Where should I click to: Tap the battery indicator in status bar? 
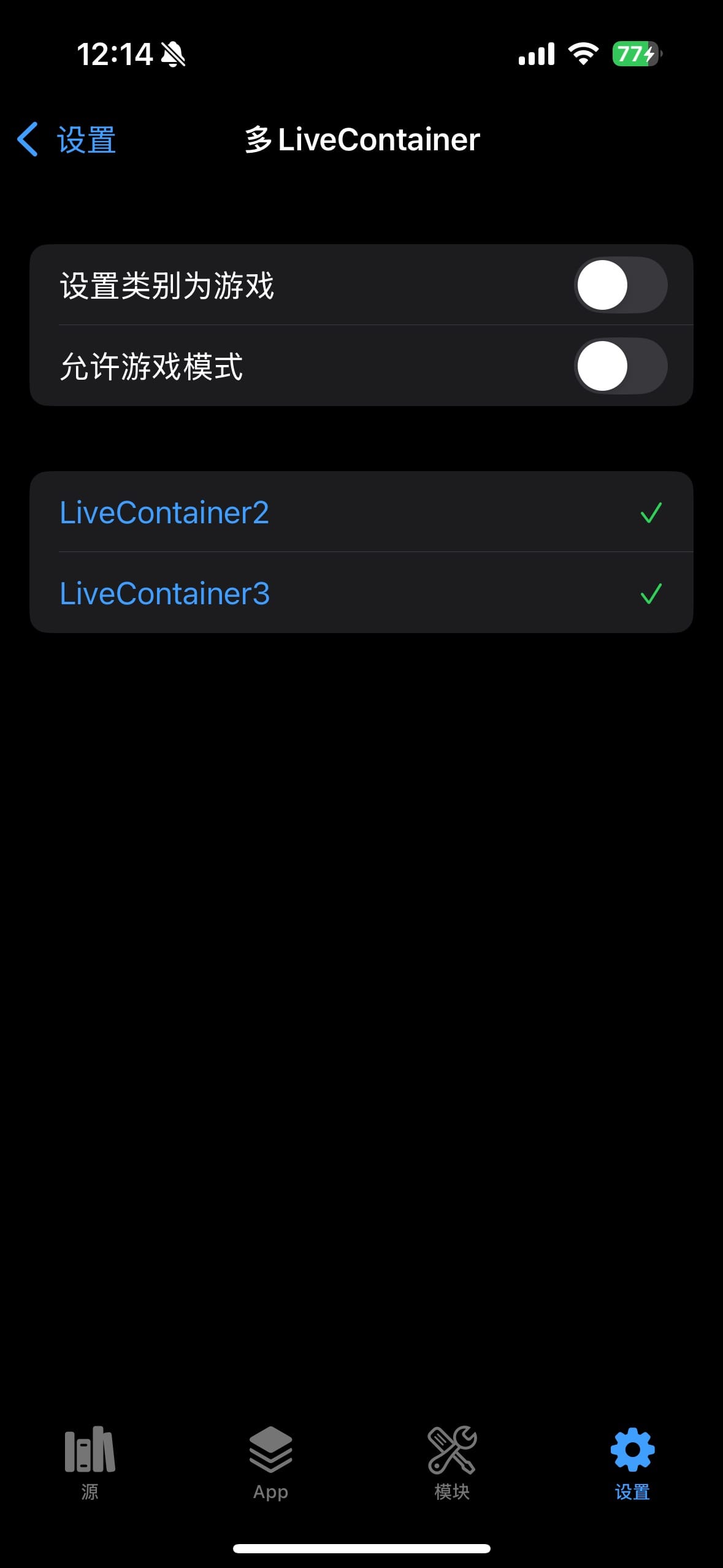637,54
